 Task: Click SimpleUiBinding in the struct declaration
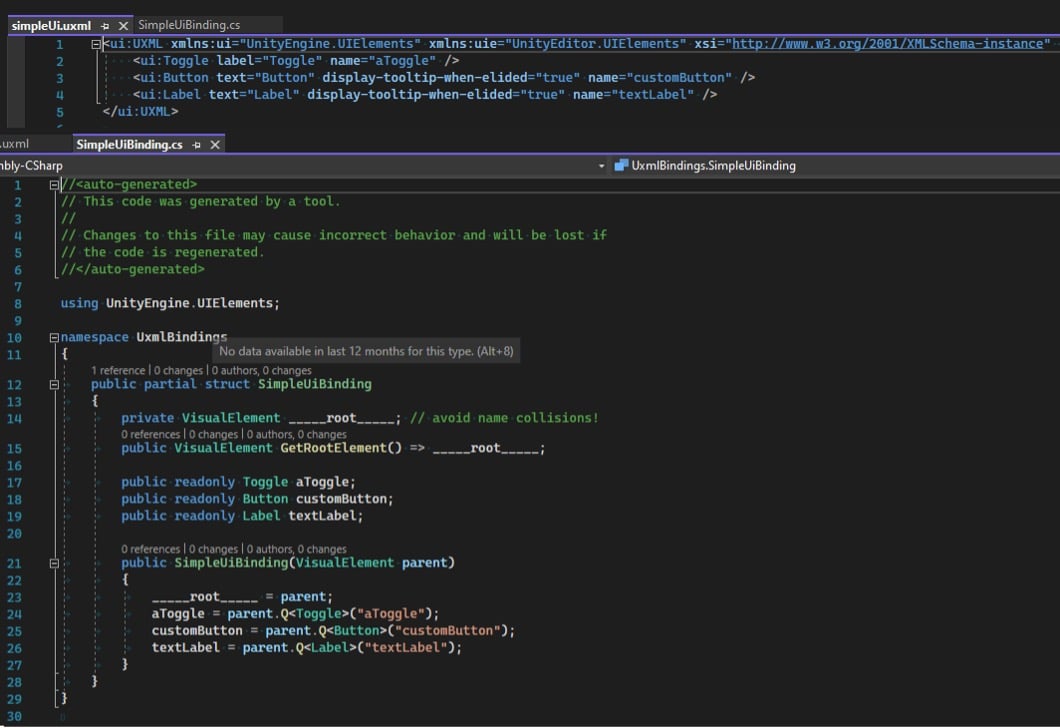[x=315, y=385]
